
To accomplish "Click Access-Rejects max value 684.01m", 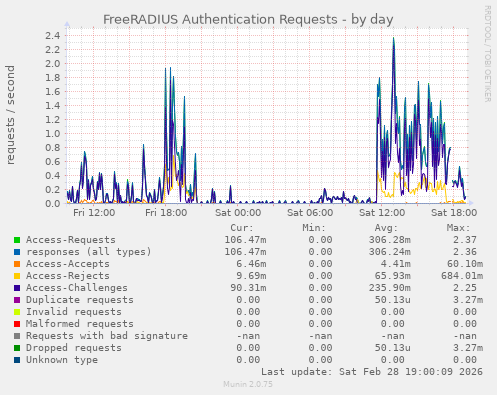I will [x=462, y=276].
